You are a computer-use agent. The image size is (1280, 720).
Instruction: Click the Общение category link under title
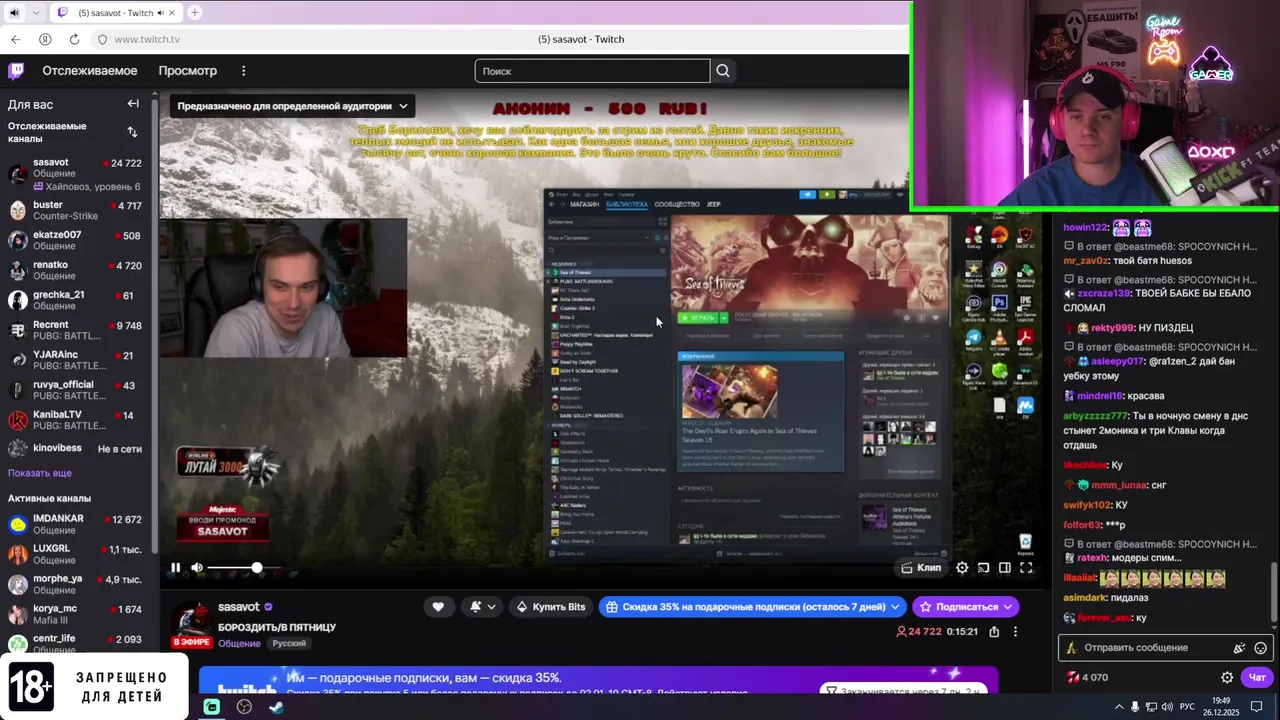(240, 643)
